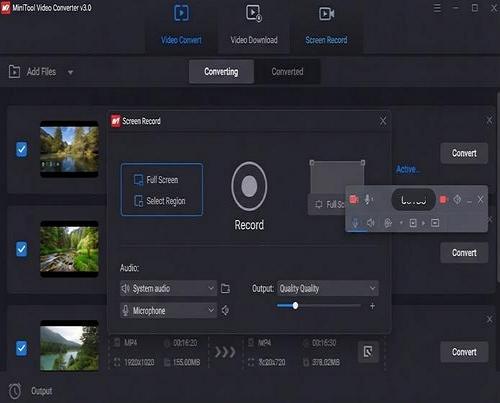
Task: Click the blue download arrow on recording bar
Action: (356, 223)
